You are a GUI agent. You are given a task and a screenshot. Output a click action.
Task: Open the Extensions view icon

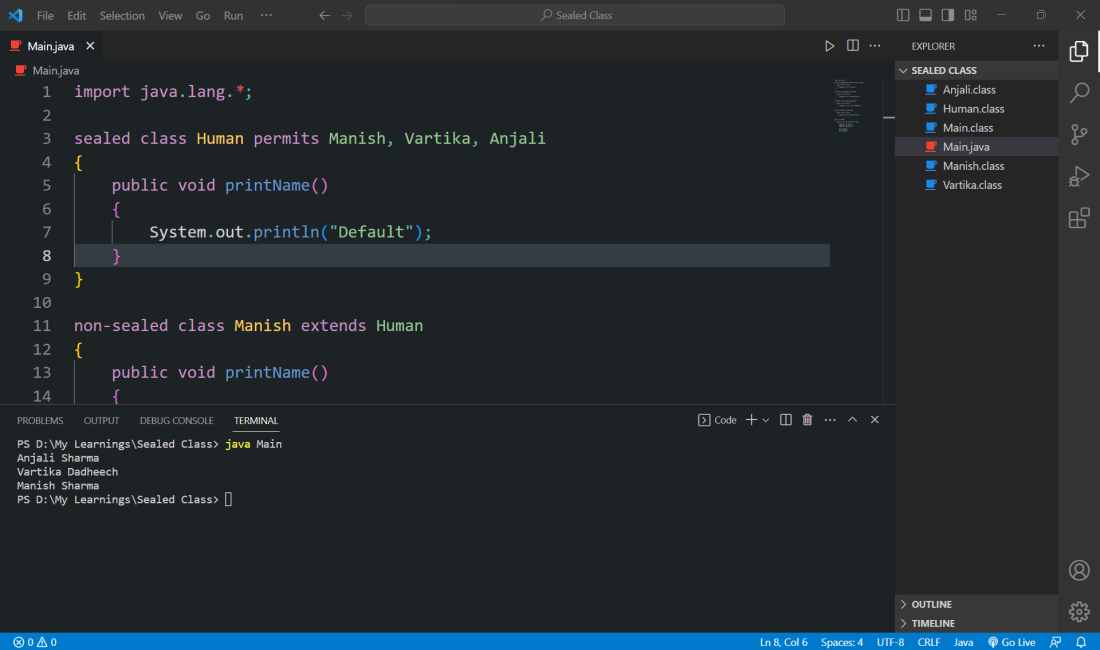coord(1079,218)
